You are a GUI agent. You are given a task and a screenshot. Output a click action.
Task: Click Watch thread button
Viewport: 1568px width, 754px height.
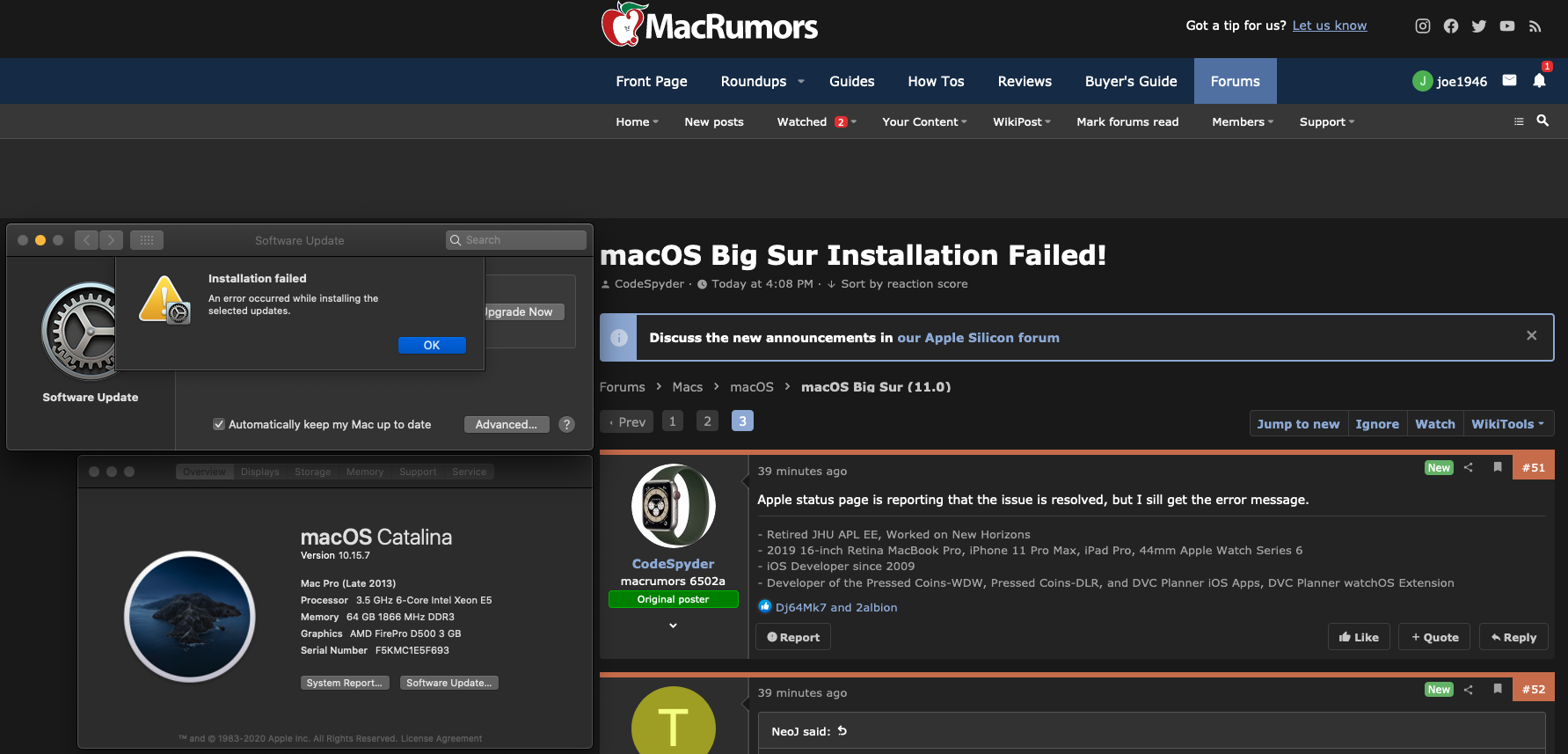[1435, 423]
